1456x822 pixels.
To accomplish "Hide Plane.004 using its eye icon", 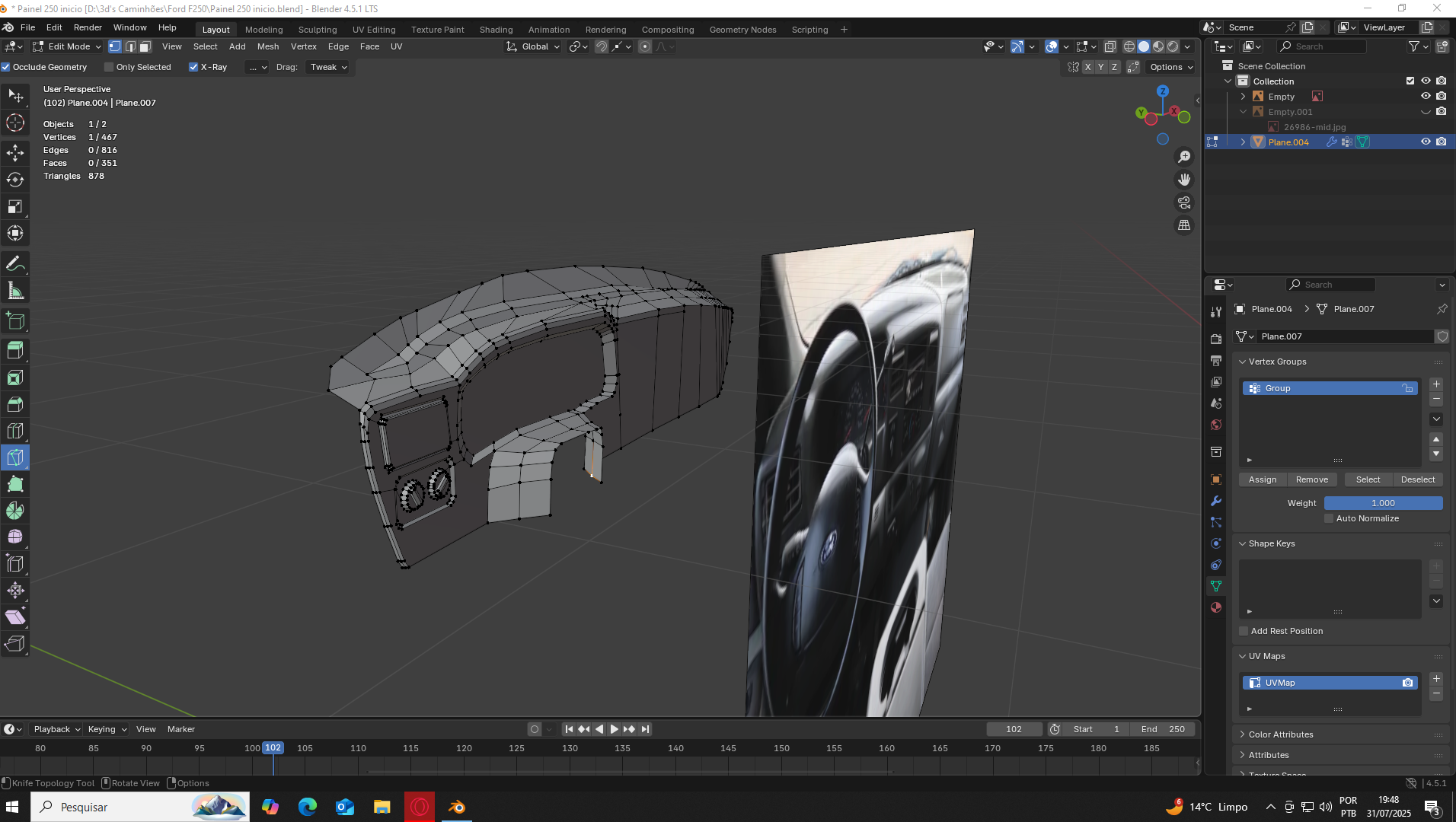I will [1426, 142].
